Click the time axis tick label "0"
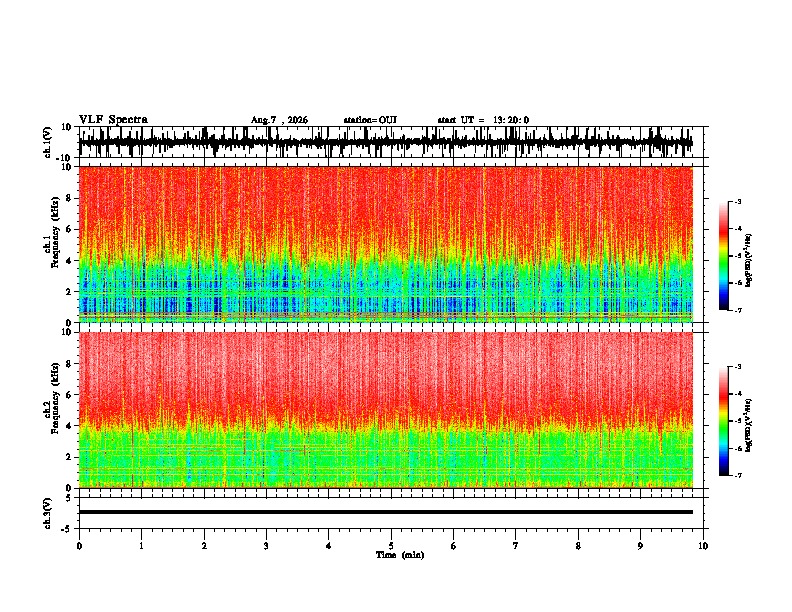 coord(79,546)
